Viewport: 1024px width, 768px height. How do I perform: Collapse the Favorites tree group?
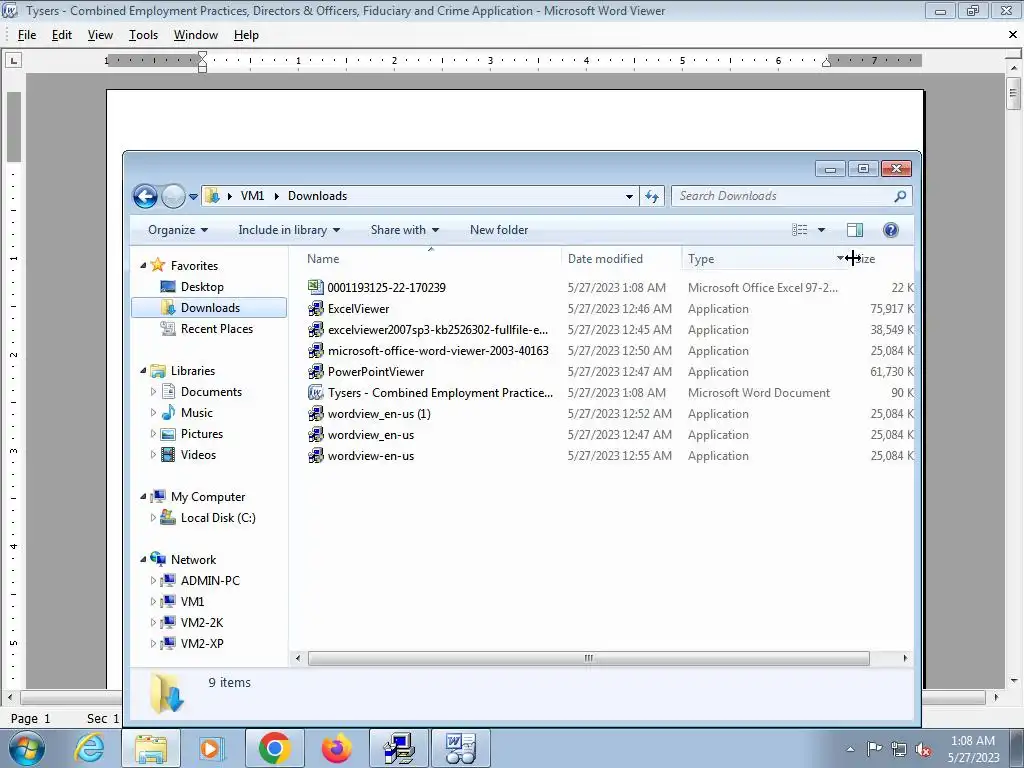pyautogui.click(x=143, y=266)
